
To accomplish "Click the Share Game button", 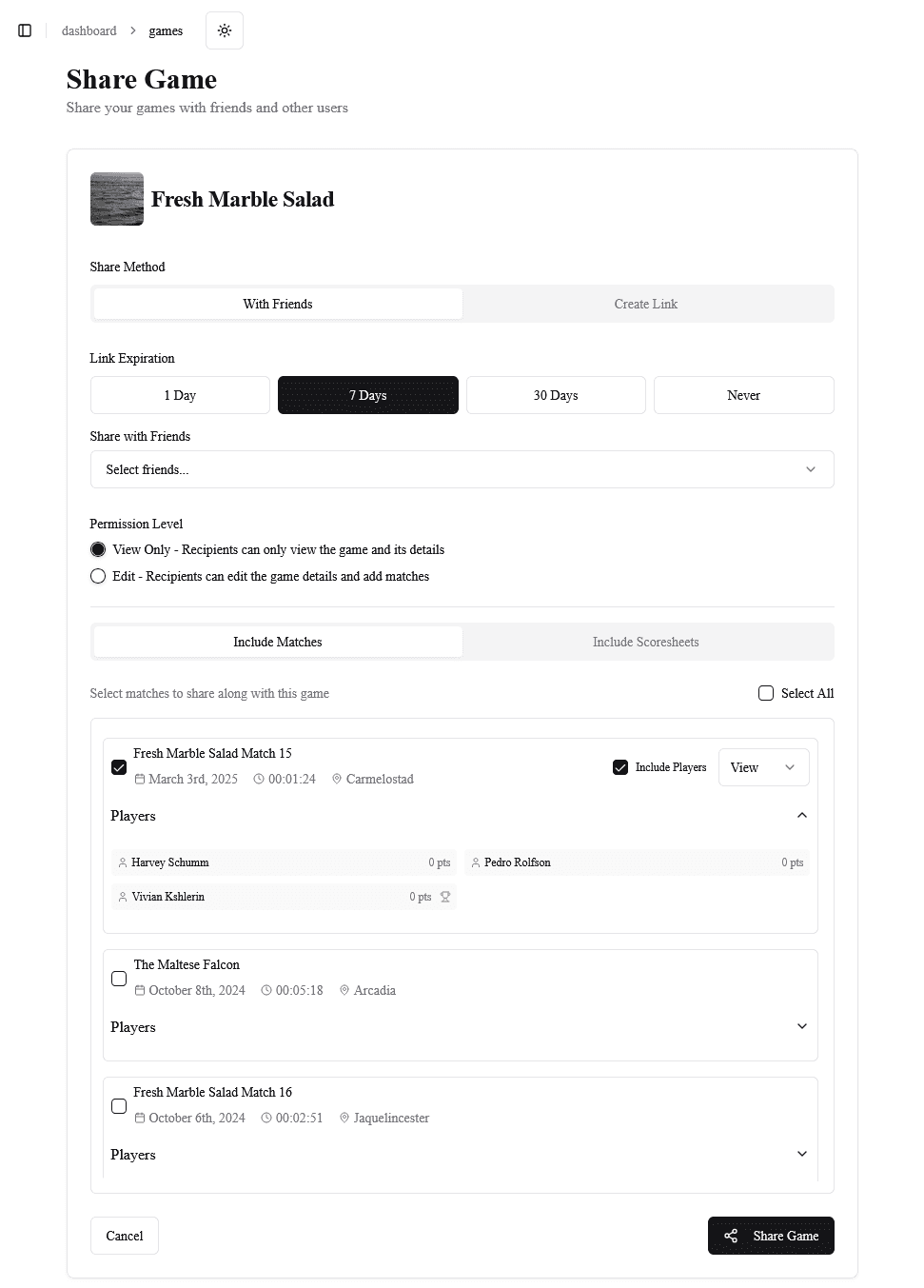I will coord(771,1236).
